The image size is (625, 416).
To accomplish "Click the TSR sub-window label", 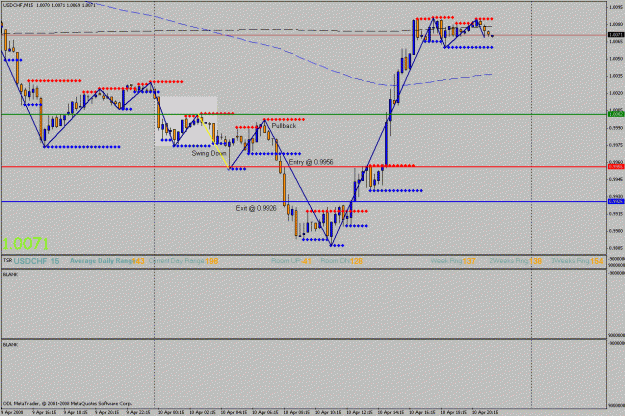I will pos(7,260).
